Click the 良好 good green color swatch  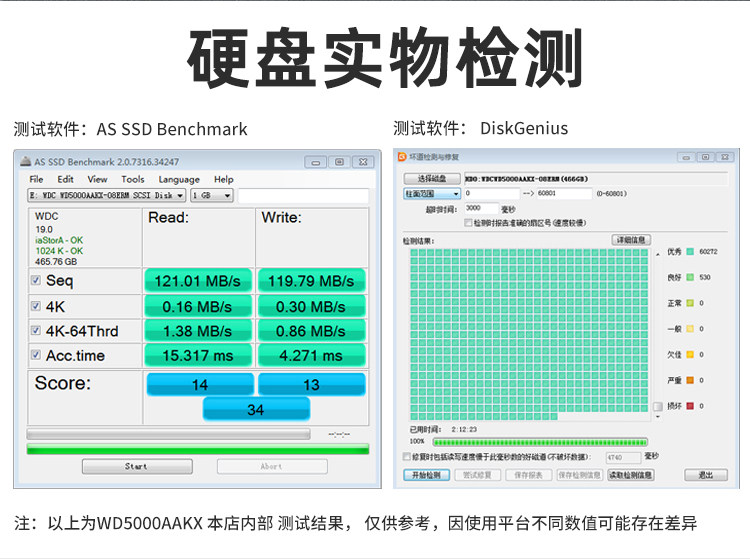pos(690,277)
